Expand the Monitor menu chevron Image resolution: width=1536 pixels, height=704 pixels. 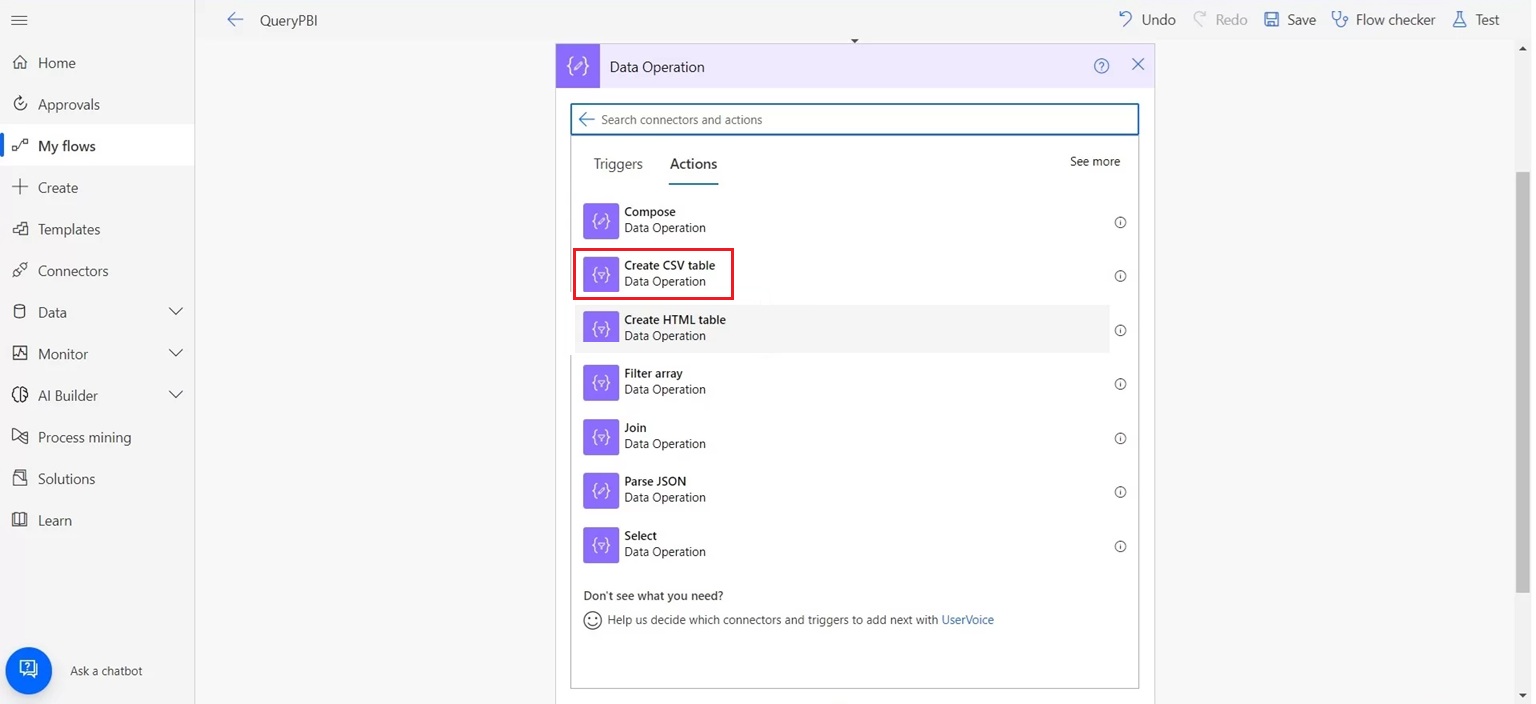[x=176, y=353]
